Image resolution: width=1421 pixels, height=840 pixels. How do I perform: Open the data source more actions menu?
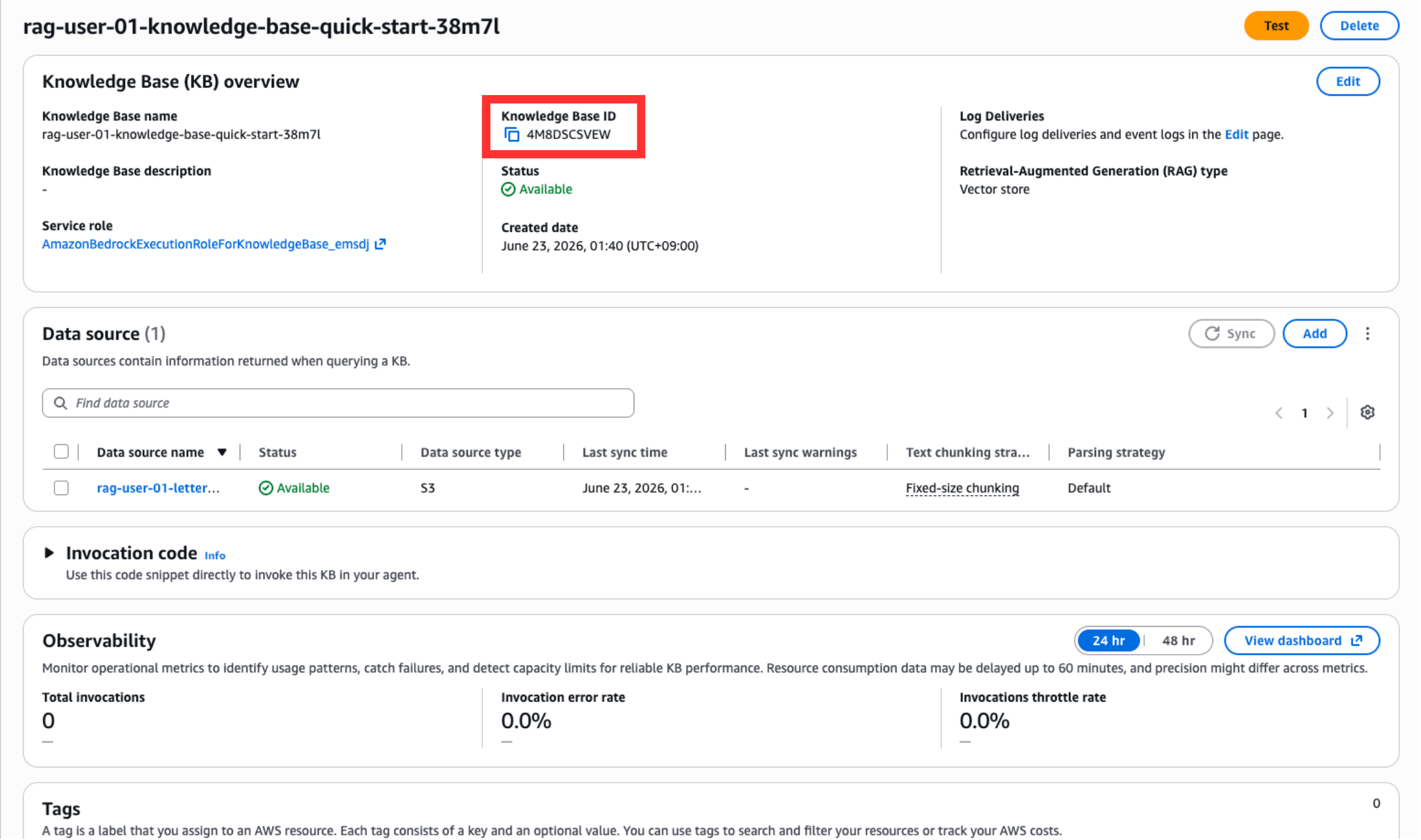(1368, 334)
